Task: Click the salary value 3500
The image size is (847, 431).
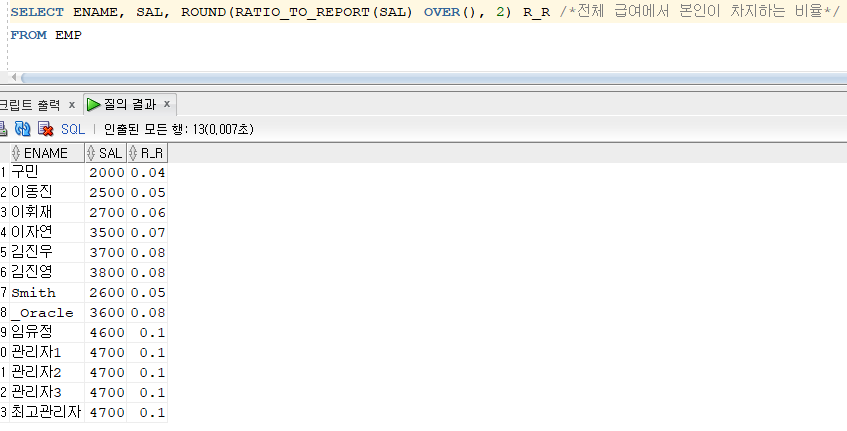Action: [106, 233]
